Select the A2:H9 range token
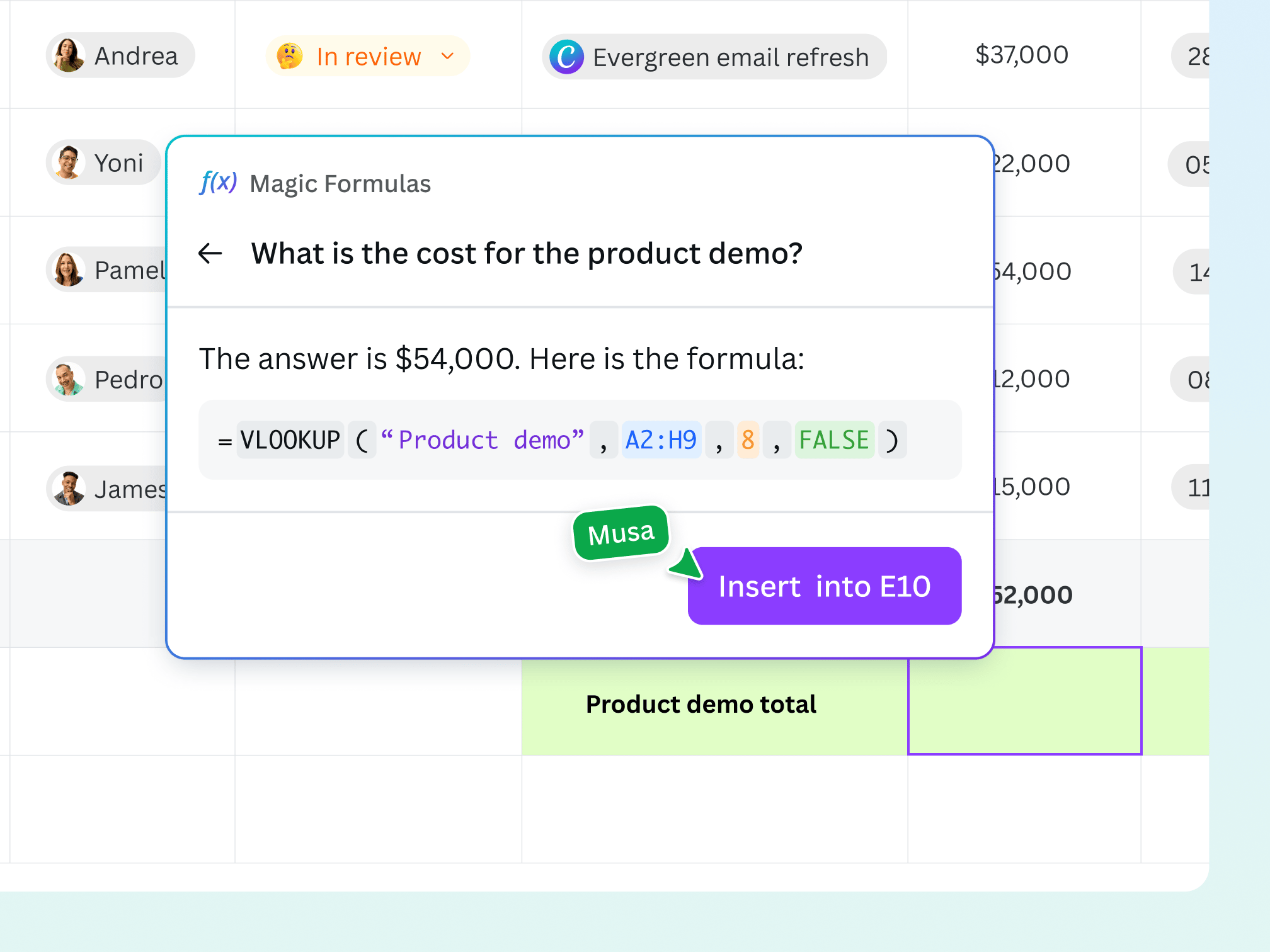The height and width of the screenshot is (952, 1270). (661, 440)
